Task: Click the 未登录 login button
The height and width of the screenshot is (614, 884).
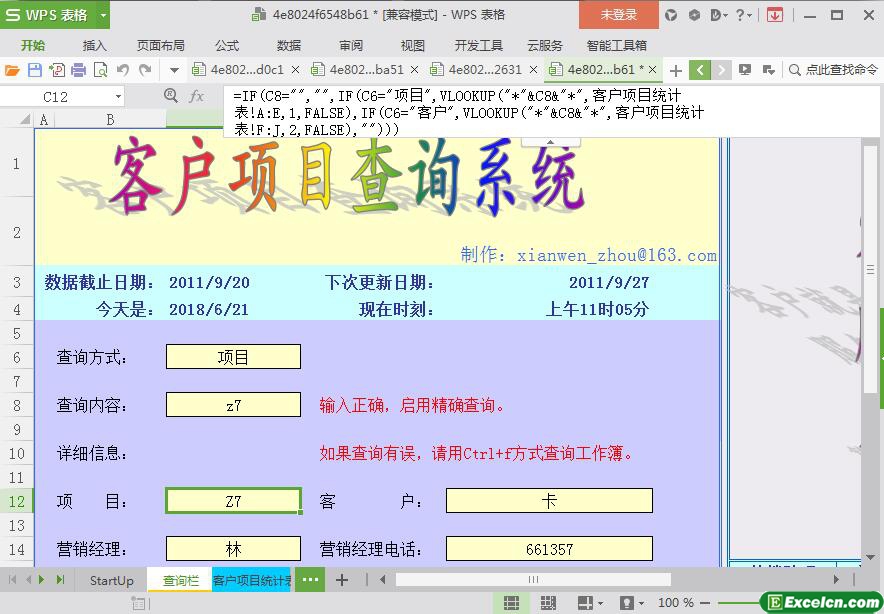Action: click(618, 15)
